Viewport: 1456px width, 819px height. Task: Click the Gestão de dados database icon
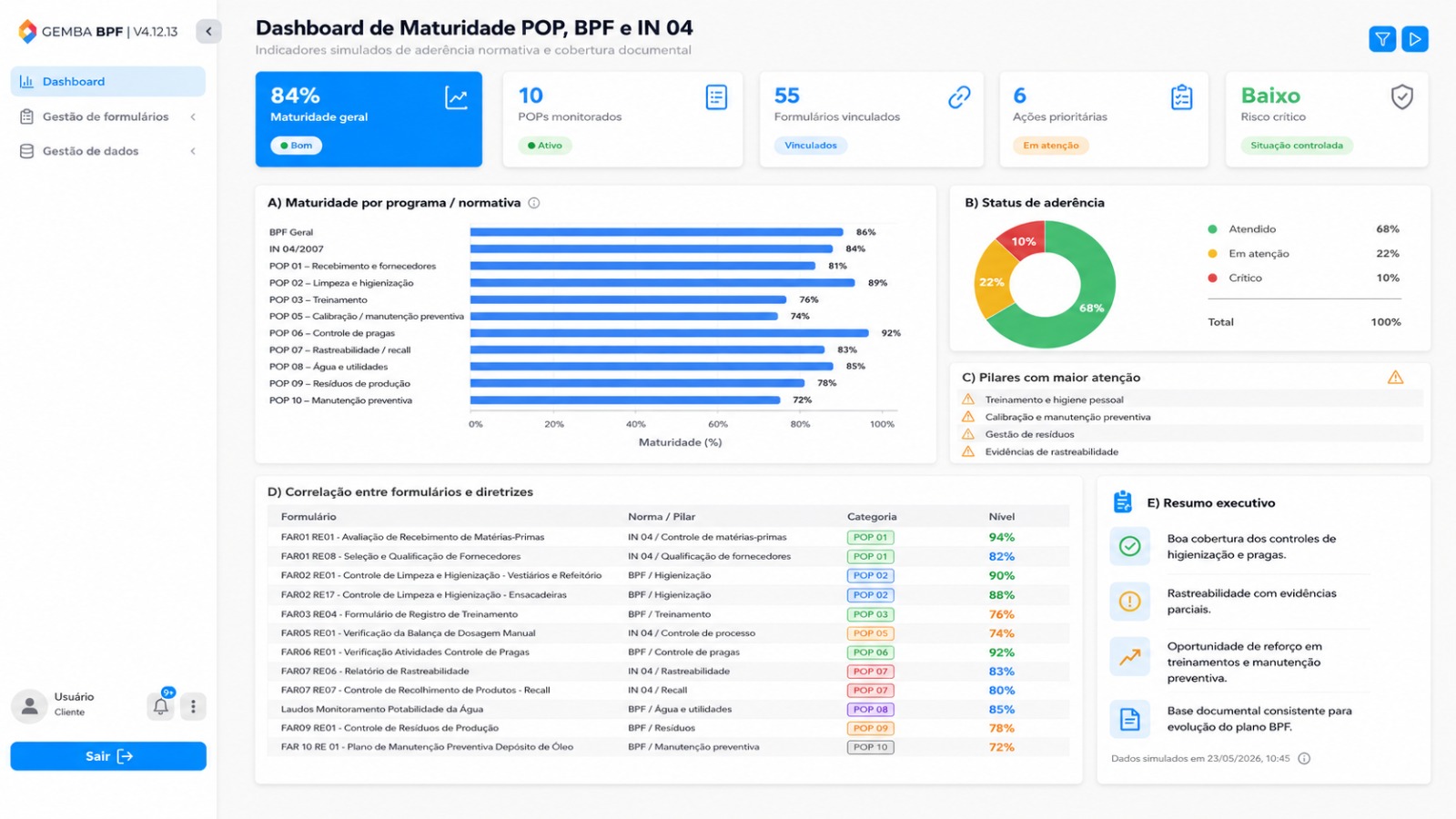pyautogui.click(x=26, y=151)
